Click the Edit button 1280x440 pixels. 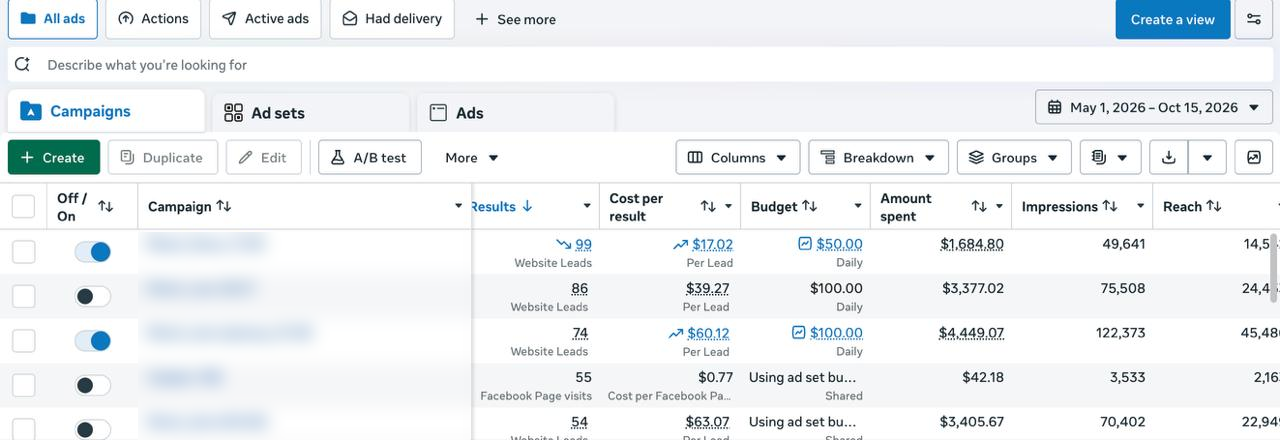click(x=264, y=158)
